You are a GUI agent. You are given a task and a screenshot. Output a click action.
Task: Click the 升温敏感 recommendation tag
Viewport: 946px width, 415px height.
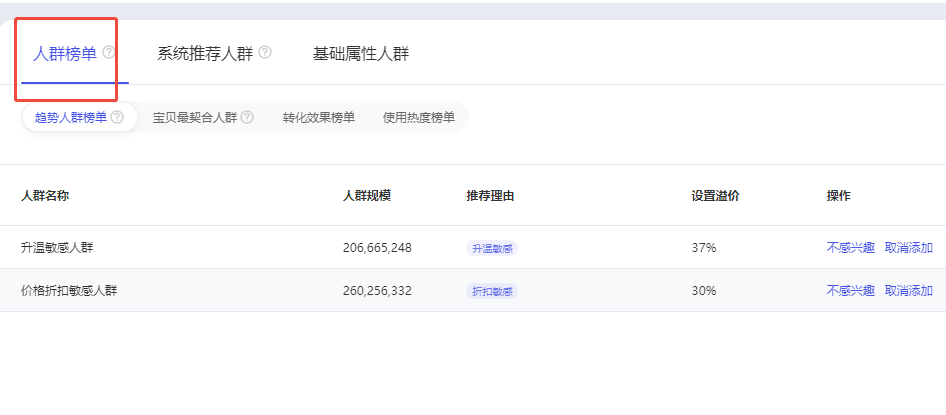492,248
